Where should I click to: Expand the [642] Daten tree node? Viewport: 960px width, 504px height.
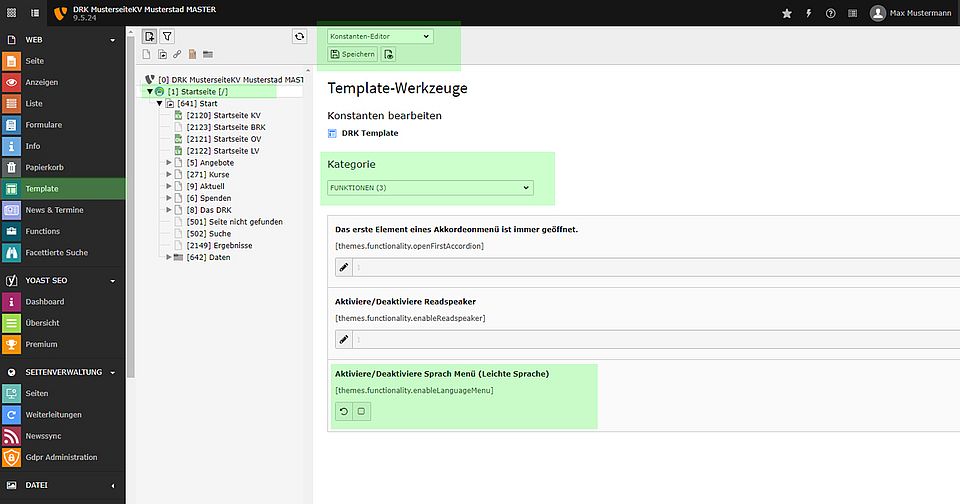pyautogui.click(x=169, y=257)
